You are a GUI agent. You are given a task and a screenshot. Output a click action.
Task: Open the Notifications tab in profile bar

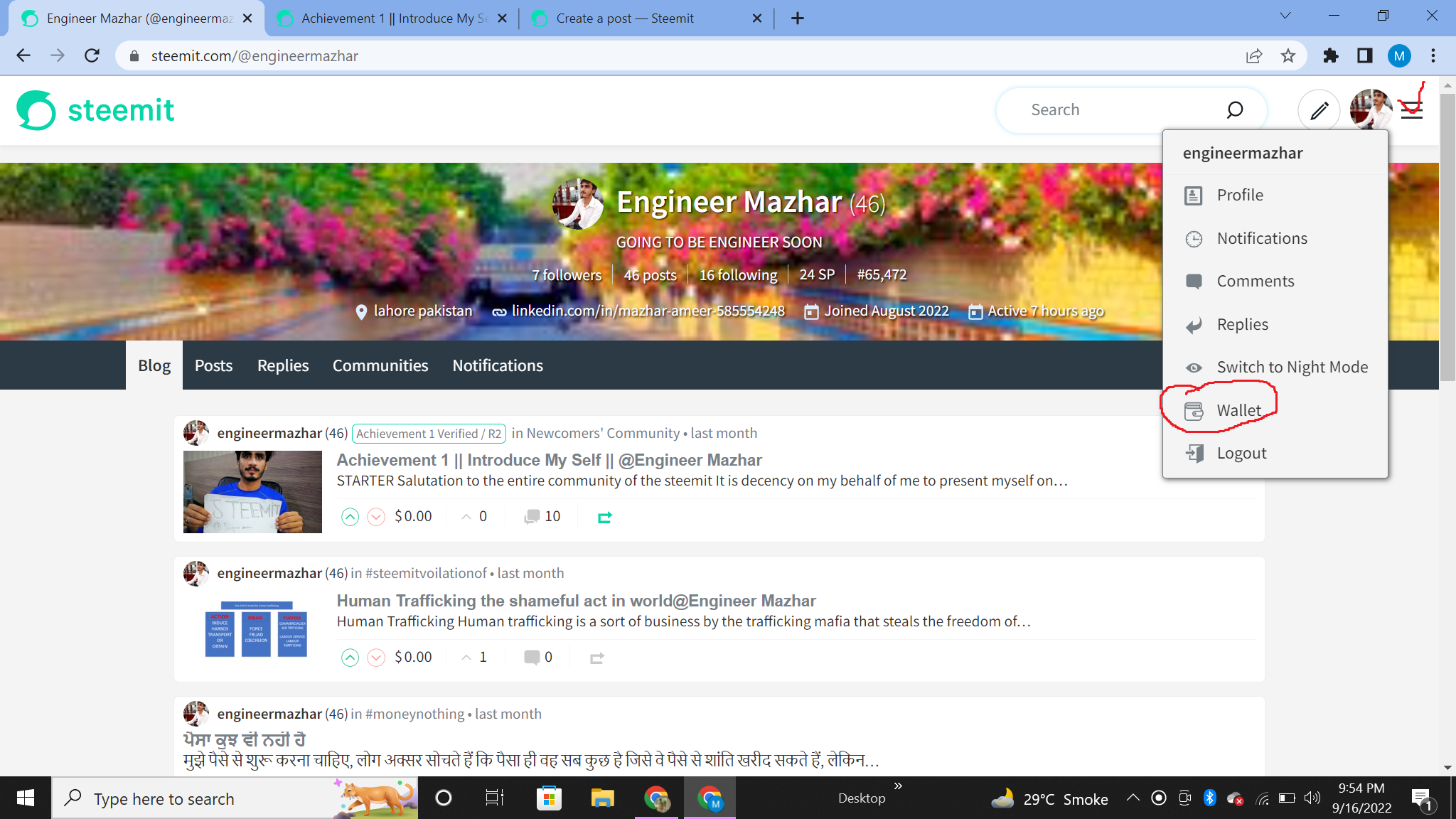pyautogui.click(x=498, y=365)
